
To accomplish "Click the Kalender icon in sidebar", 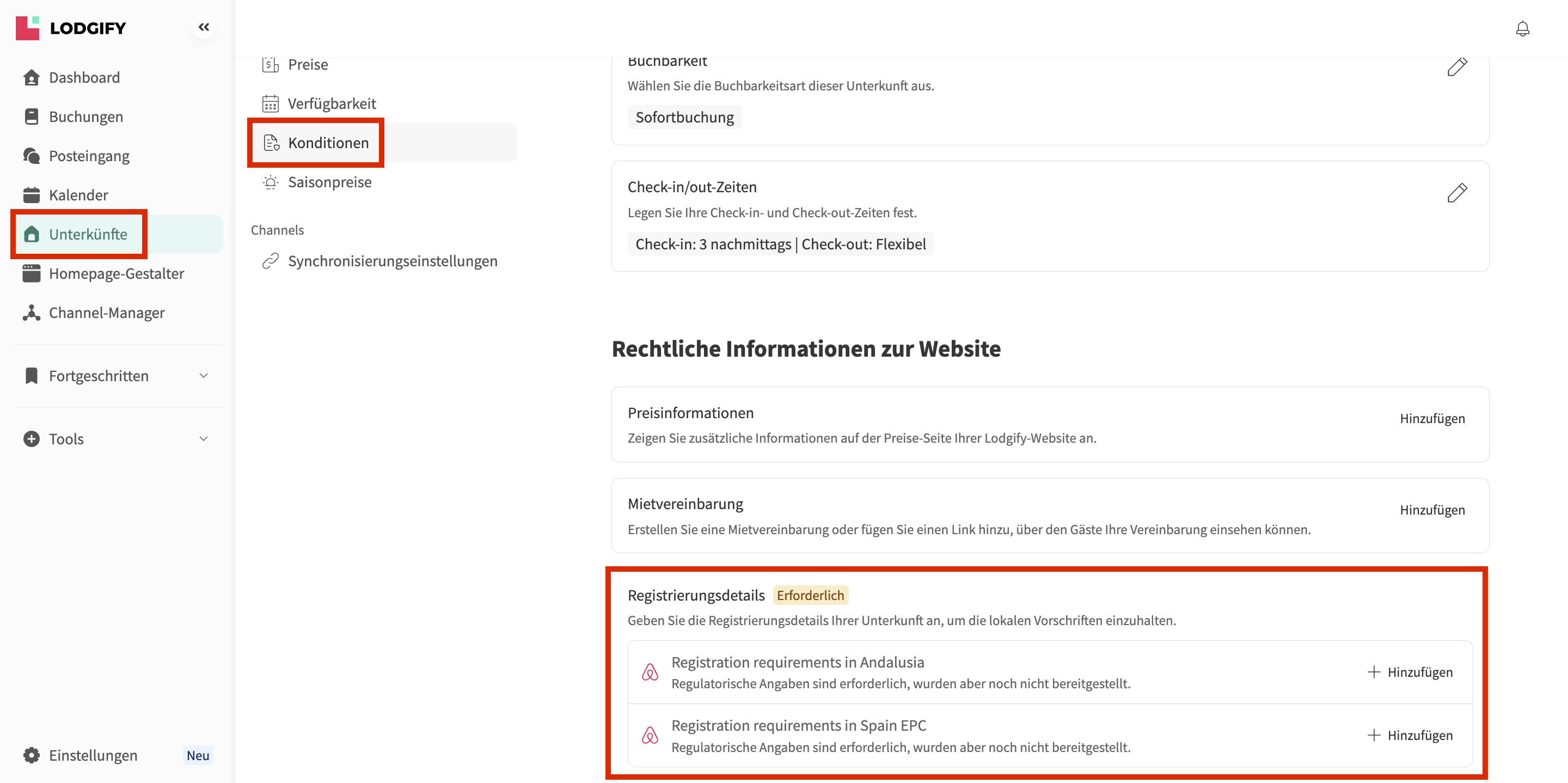I will [32, 195].
